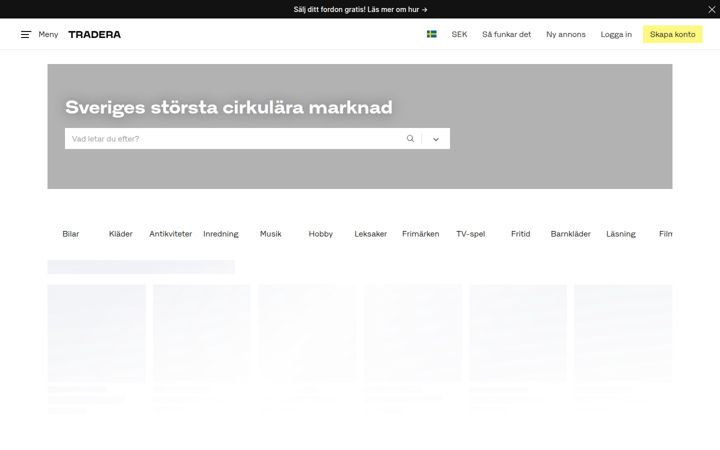Viewport: 720px width, 450px height.
Task: Click 'Ny annons' in the header
Action: (x=566, y=34)
